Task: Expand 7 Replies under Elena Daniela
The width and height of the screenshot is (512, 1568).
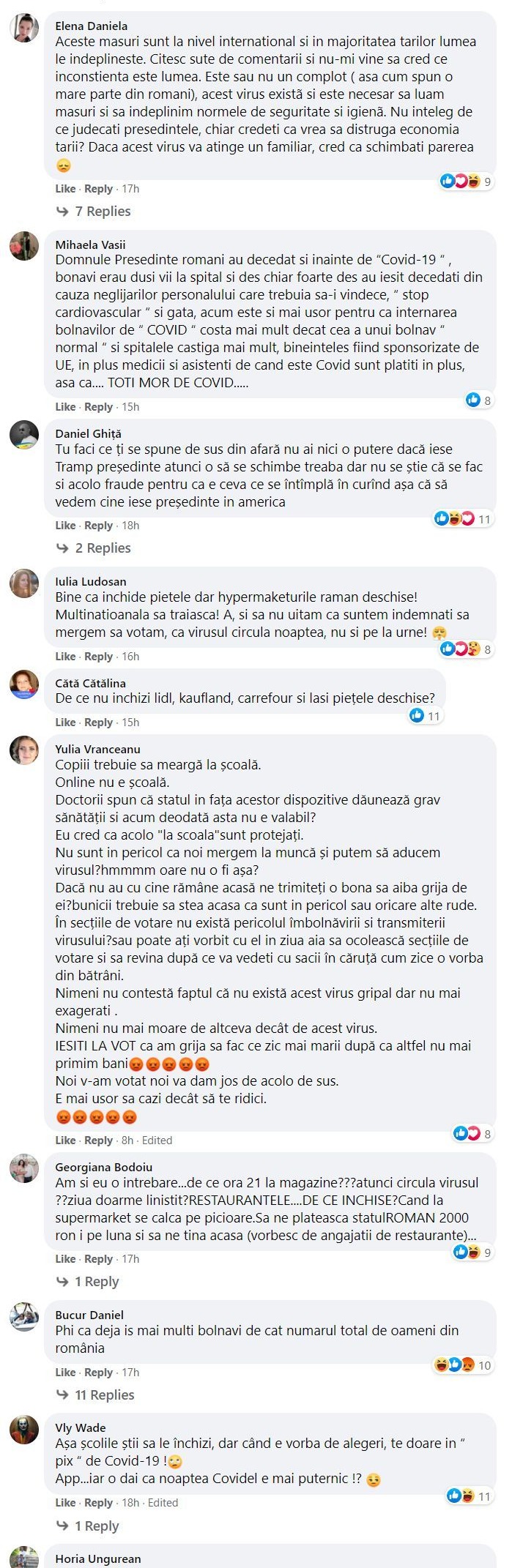Action: click(94, 212)
